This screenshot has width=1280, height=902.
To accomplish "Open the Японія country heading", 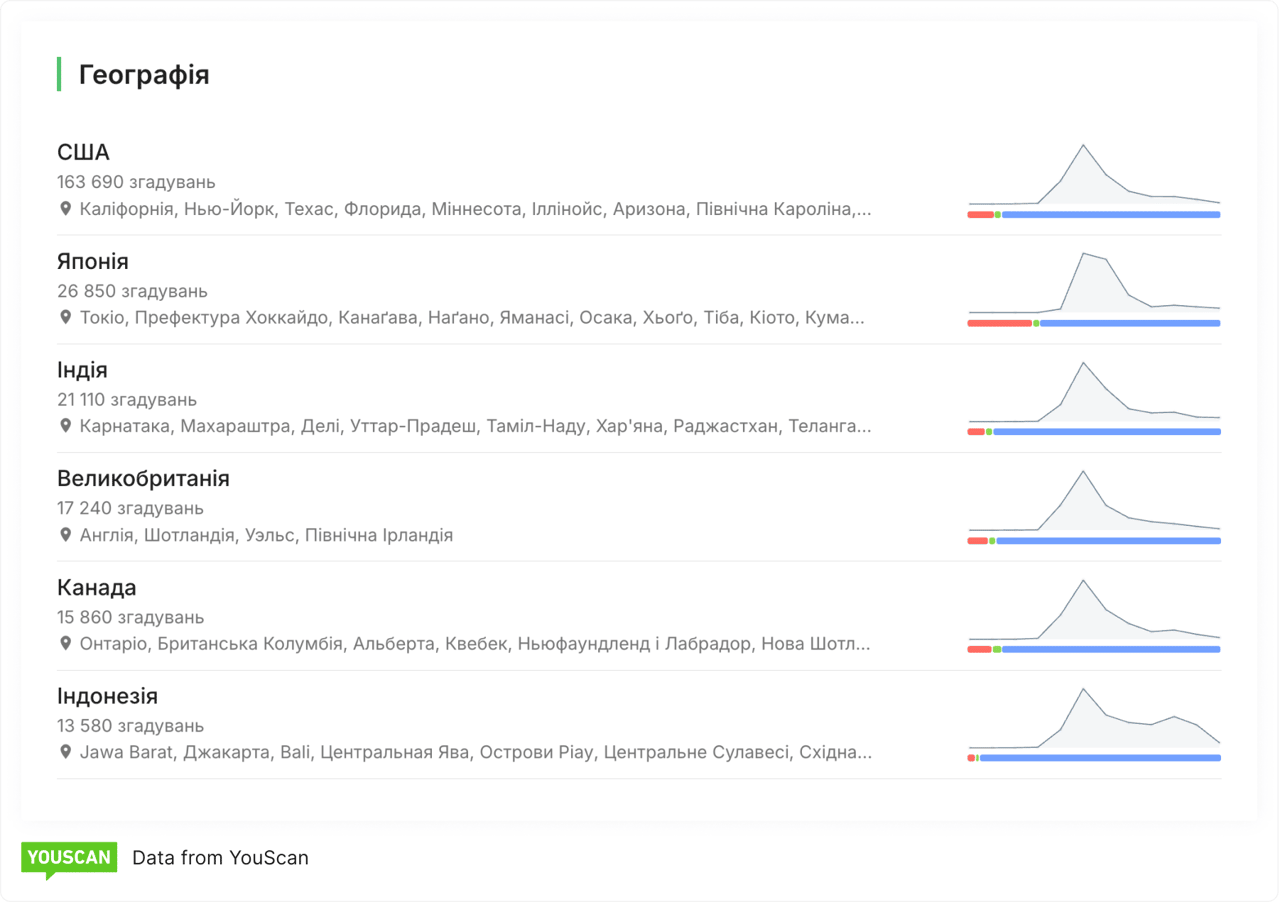I will tap(93, 262).
